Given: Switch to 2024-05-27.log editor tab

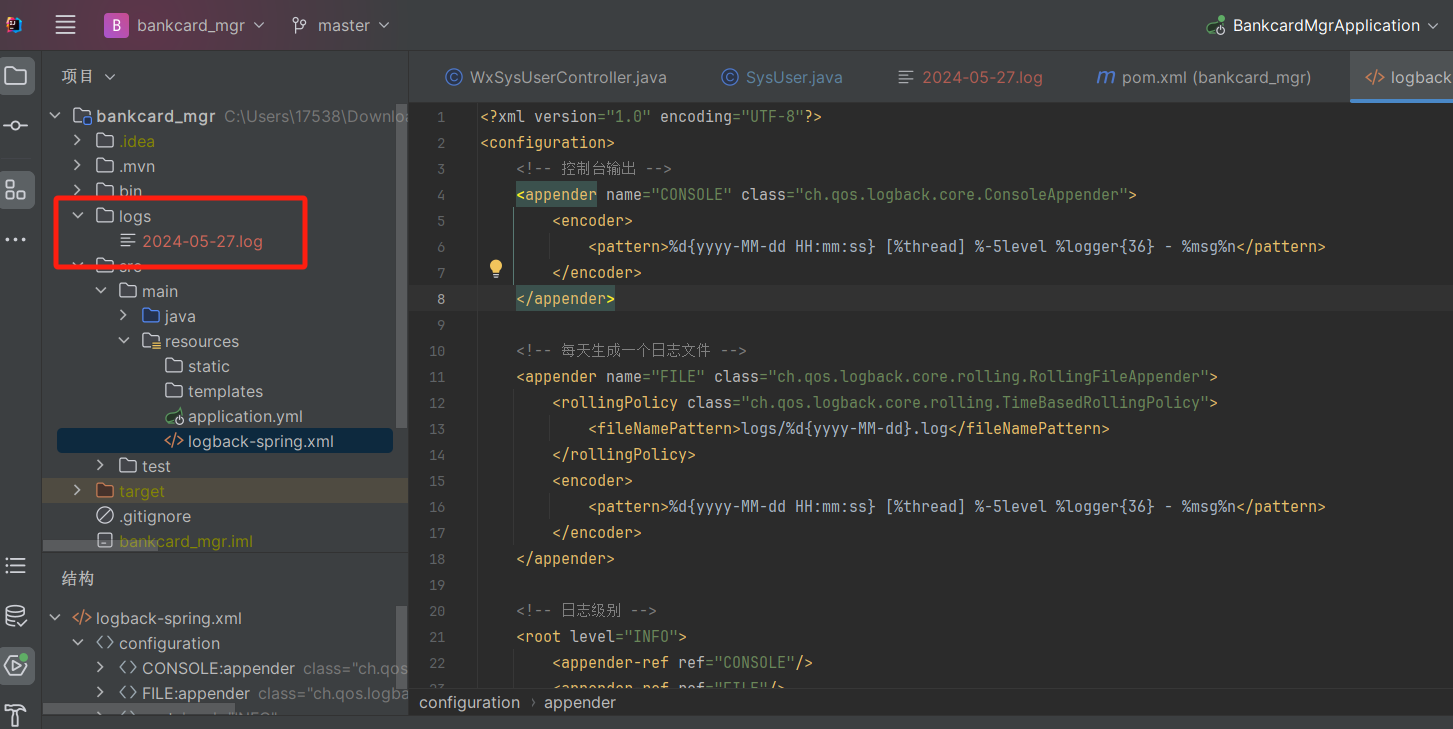Looking at the screenshot, I should point(970,77).
